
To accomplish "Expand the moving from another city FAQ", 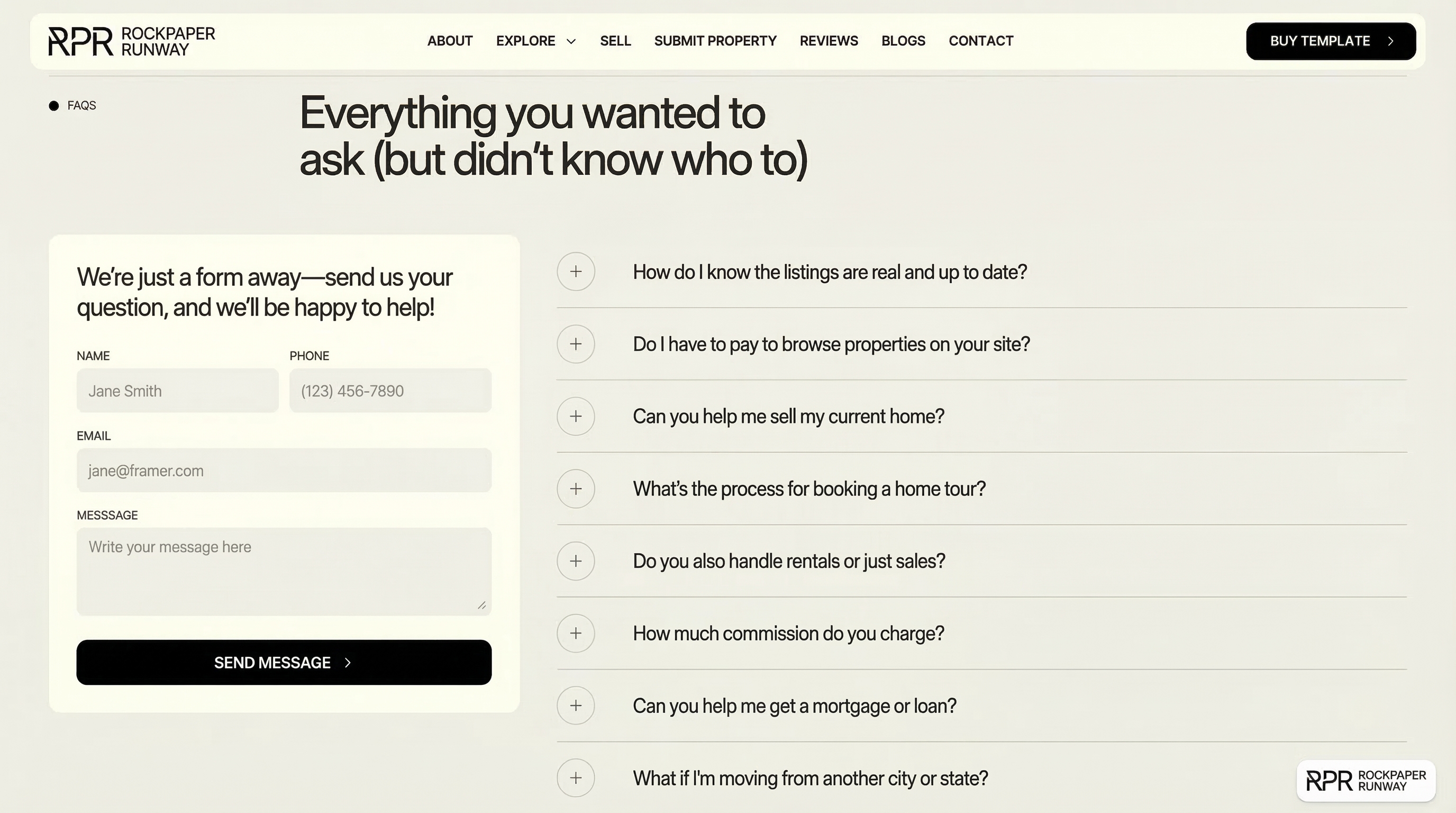I will (x=810, y=778).
